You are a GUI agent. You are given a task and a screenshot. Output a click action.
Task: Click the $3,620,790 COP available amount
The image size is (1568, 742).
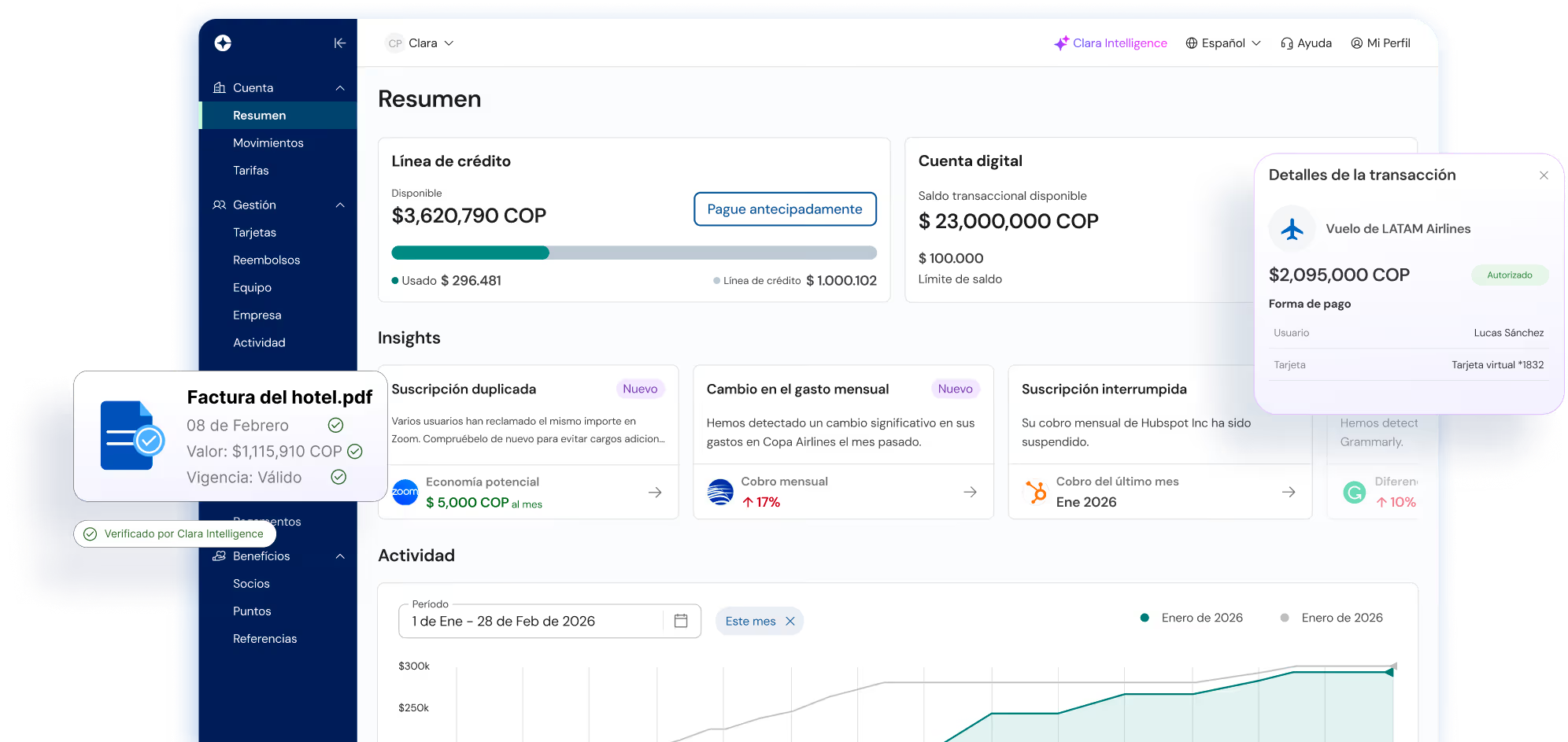469,216
